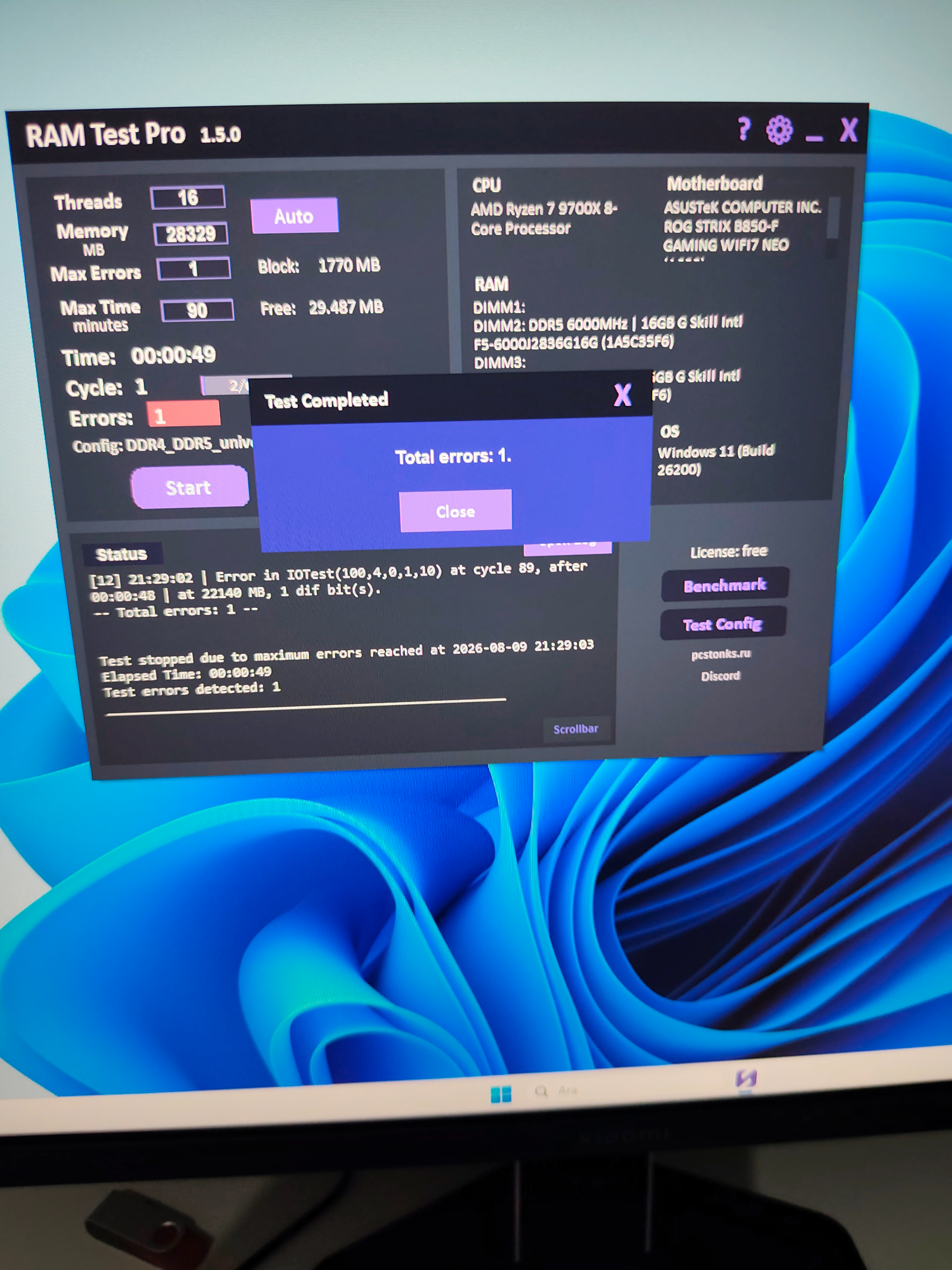Click the 'Windows 11 (Build 26200)' OS text
The width and height of the screenshot is (952, 1270).
pyautogui.click(x=716, y=460)
